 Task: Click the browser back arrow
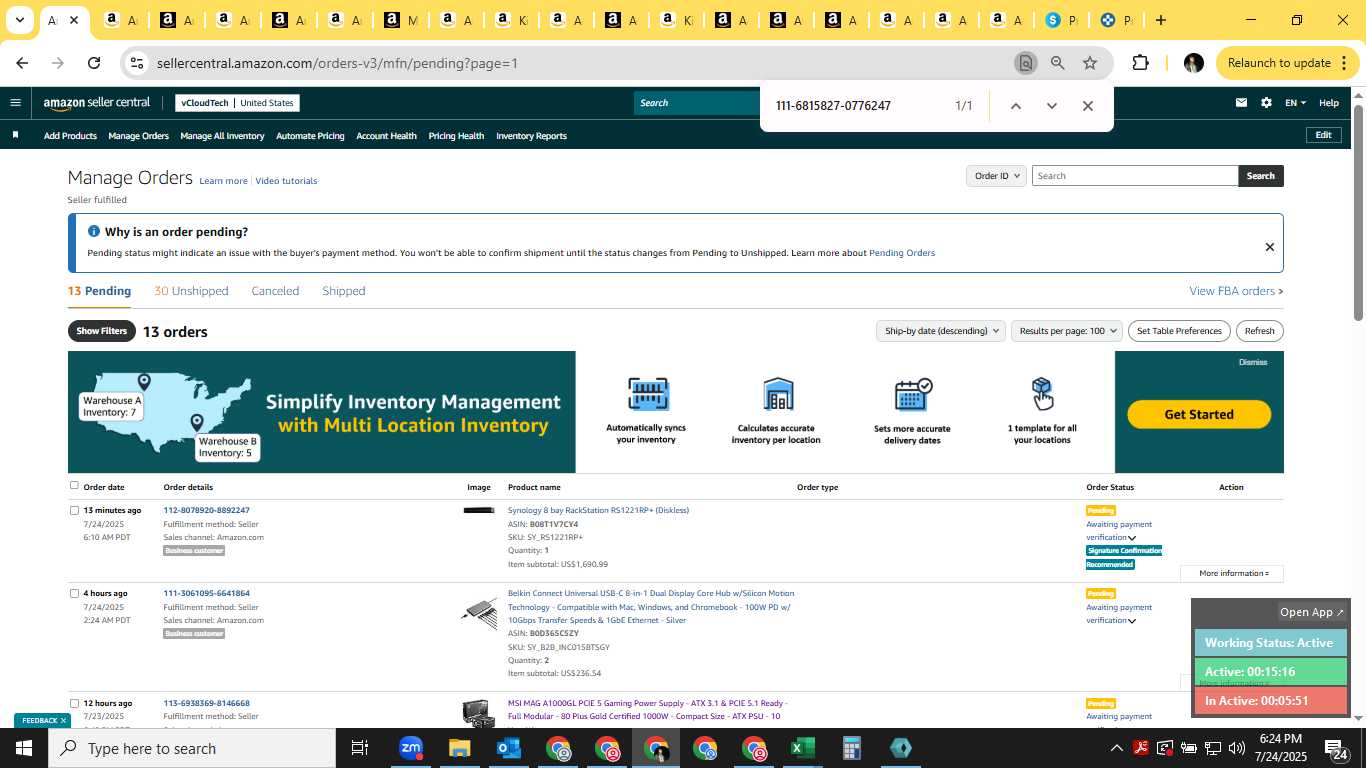[22, 63]
